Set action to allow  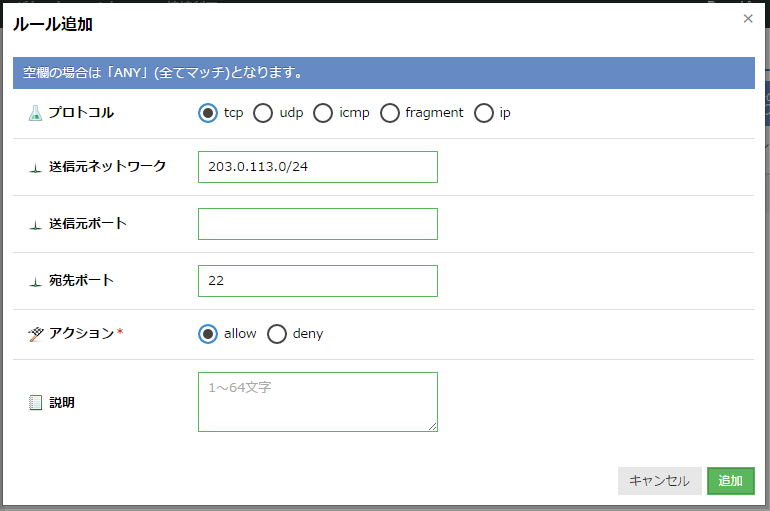pos(208,334)
